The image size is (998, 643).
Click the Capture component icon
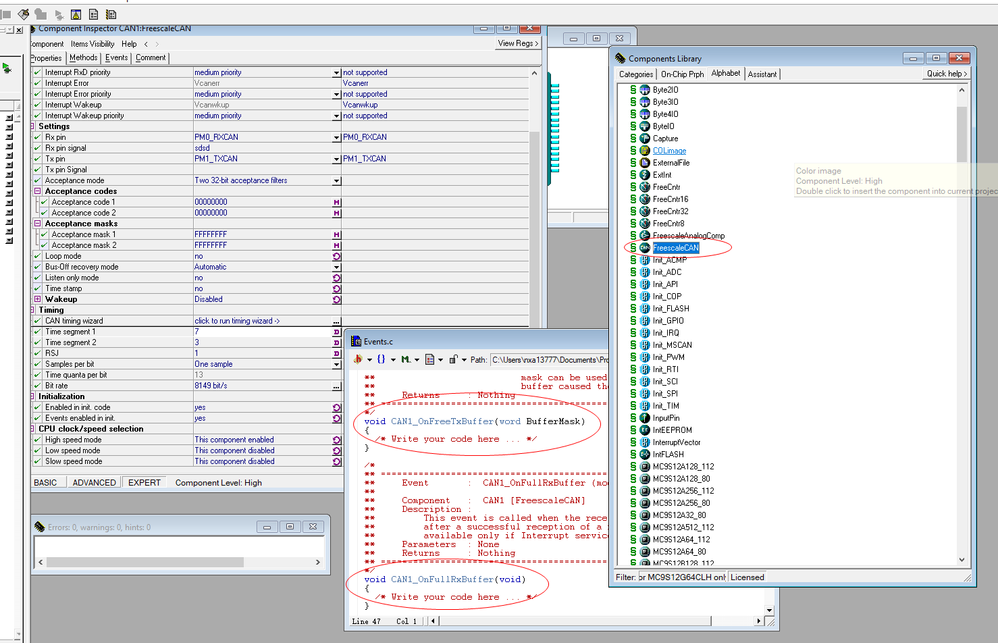(645, 138)
